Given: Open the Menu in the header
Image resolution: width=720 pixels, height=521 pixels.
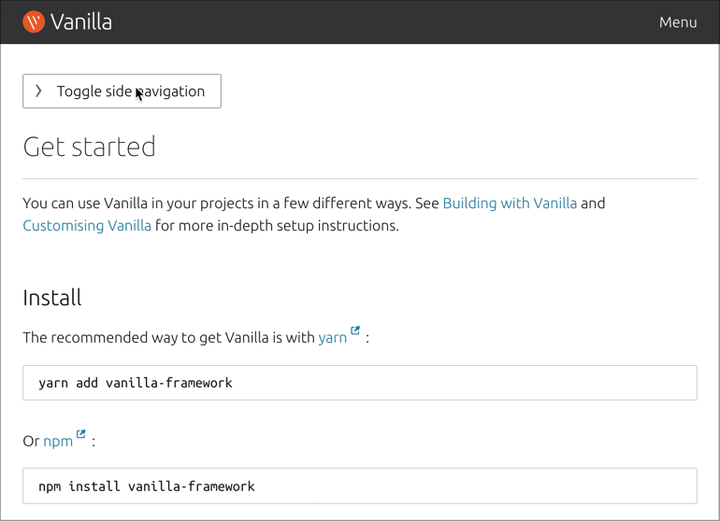Looking at the screenshot, I should click(677, 22).
